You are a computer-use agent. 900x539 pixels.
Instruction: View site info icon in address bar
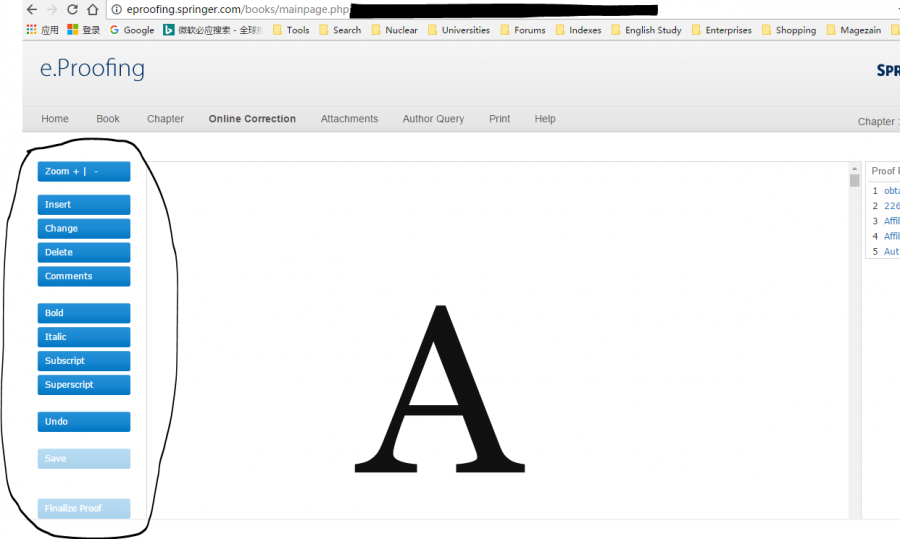(117, 9)
